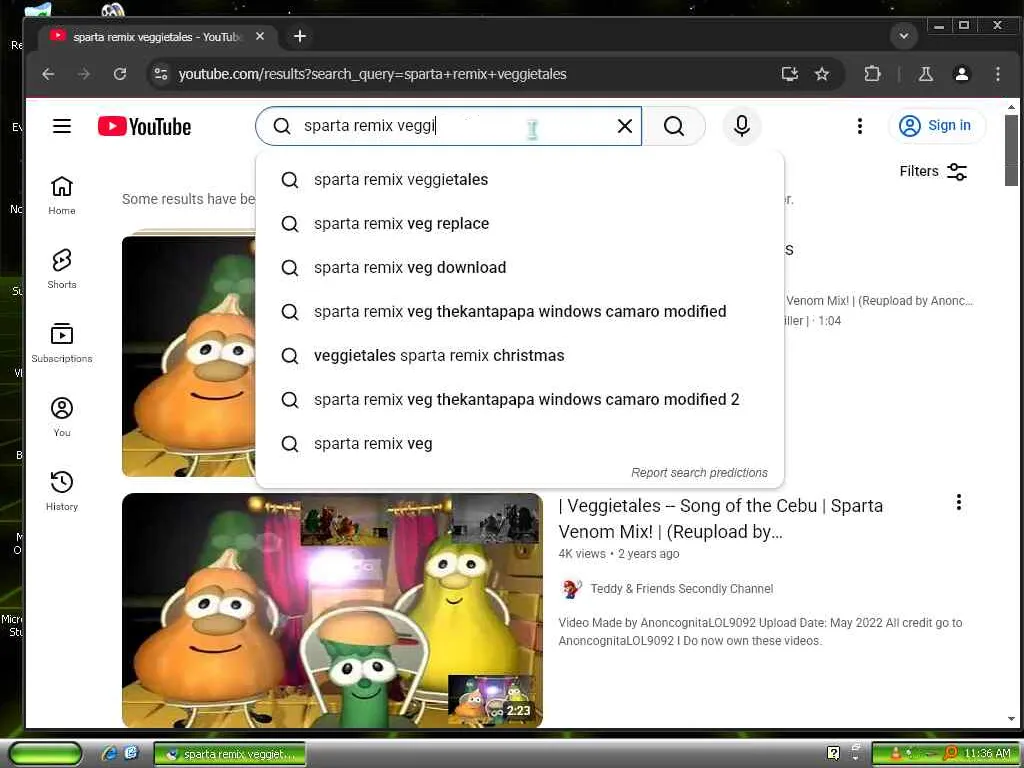This screenshot has height=768, width=1024.
Task: Choose suggestion 'sparta remix veg download'
Action: [520, 268]
